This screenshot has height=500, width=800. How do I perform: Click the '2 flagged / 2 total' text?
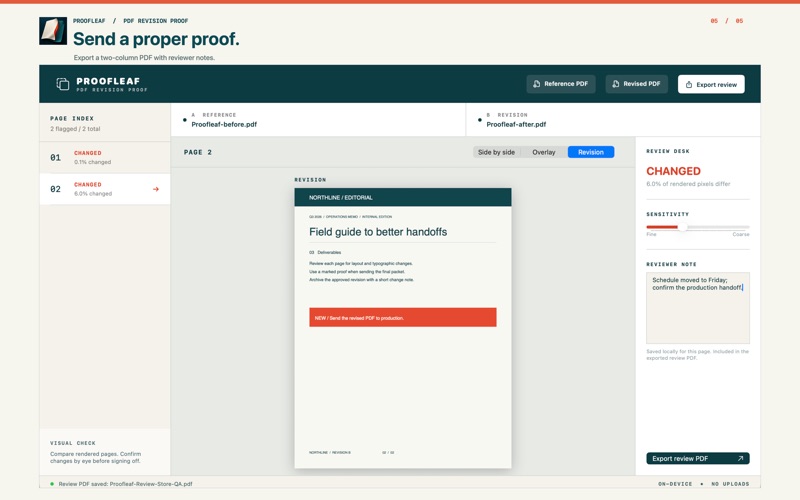(75, 129)
